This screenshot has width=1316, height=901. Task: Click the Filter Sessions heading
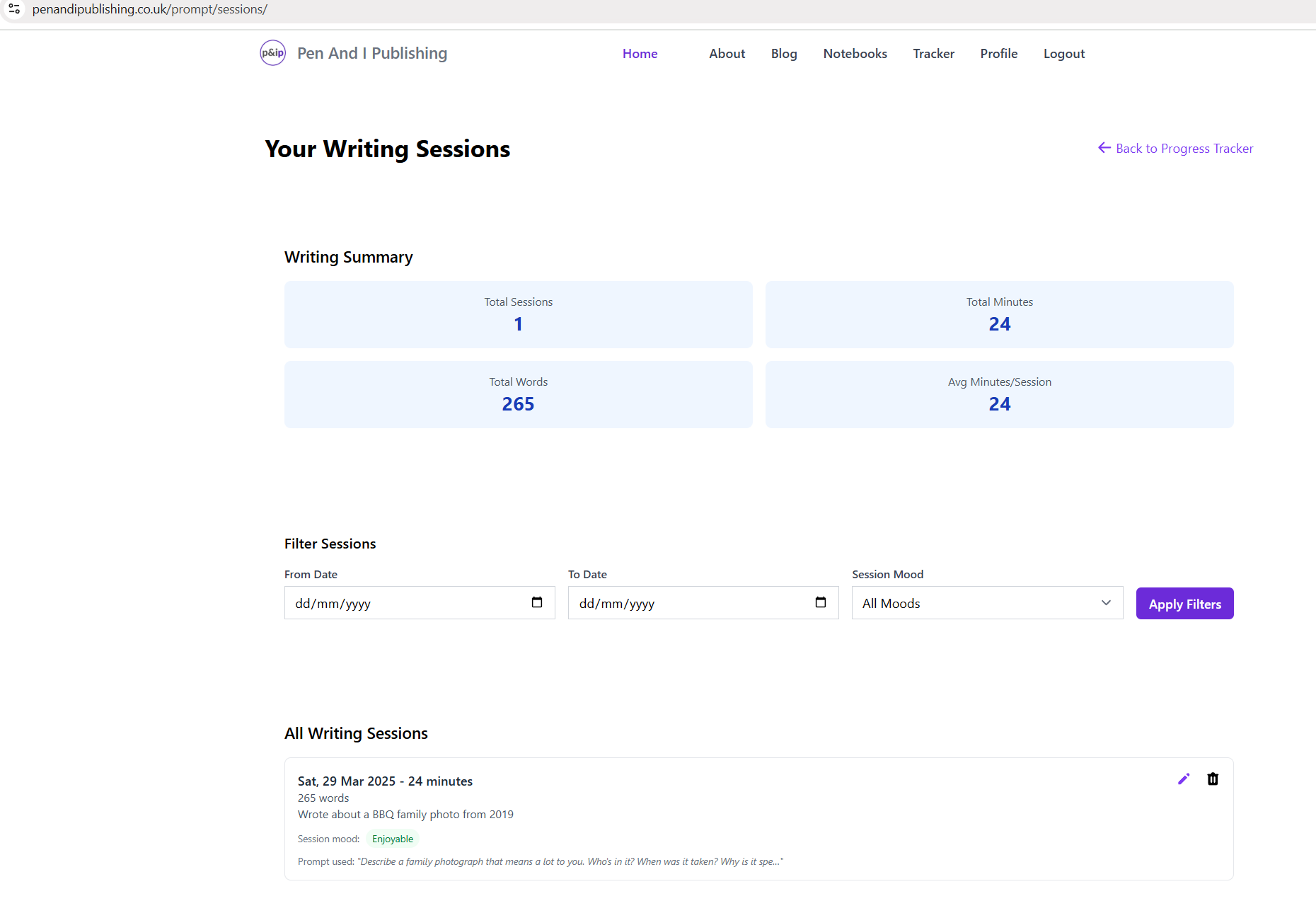[x=330, y=544]
